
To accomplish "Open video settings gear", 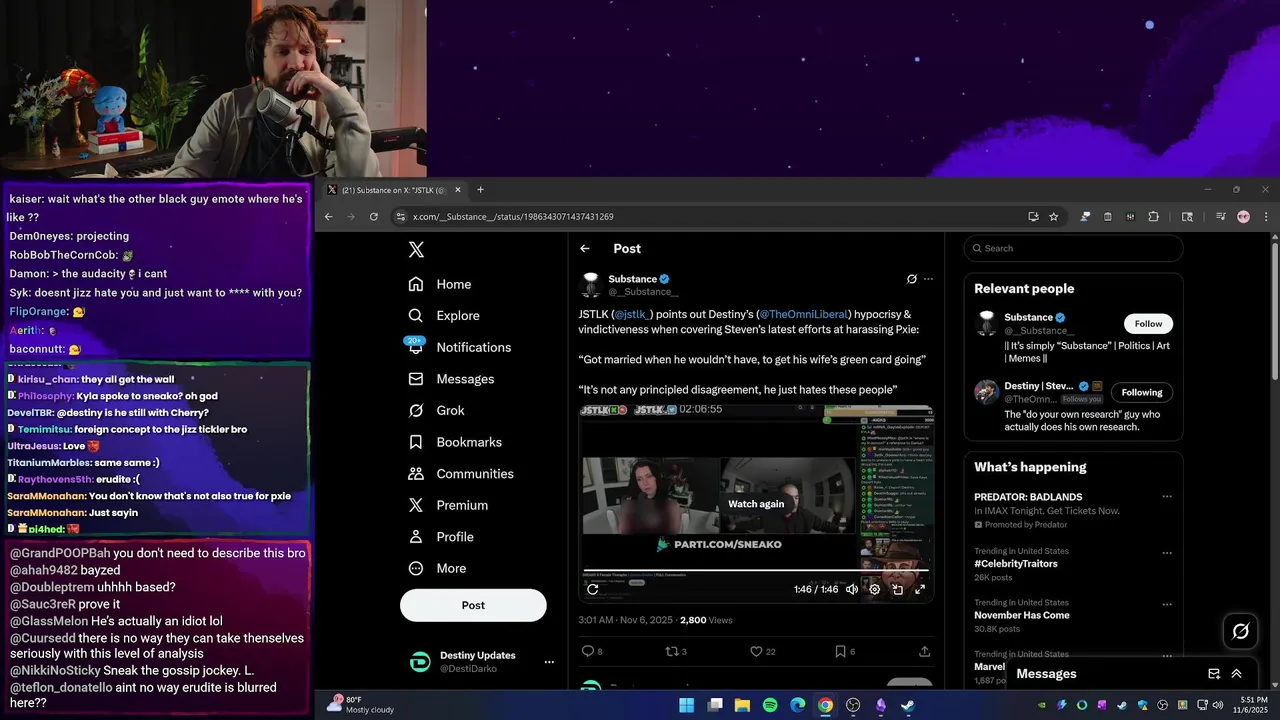I will coord(874,589).
